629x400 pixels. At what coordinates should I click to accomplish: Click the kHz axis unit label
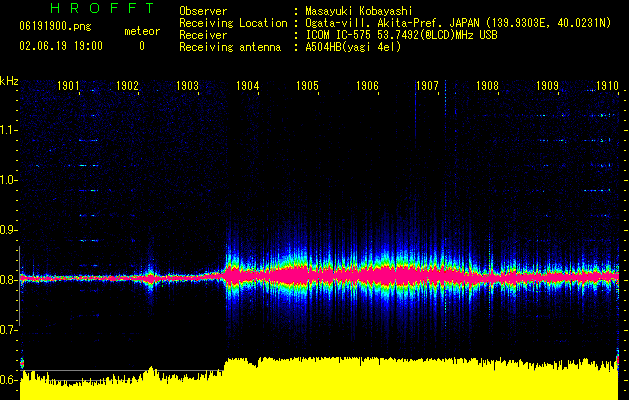click(9, 81)
